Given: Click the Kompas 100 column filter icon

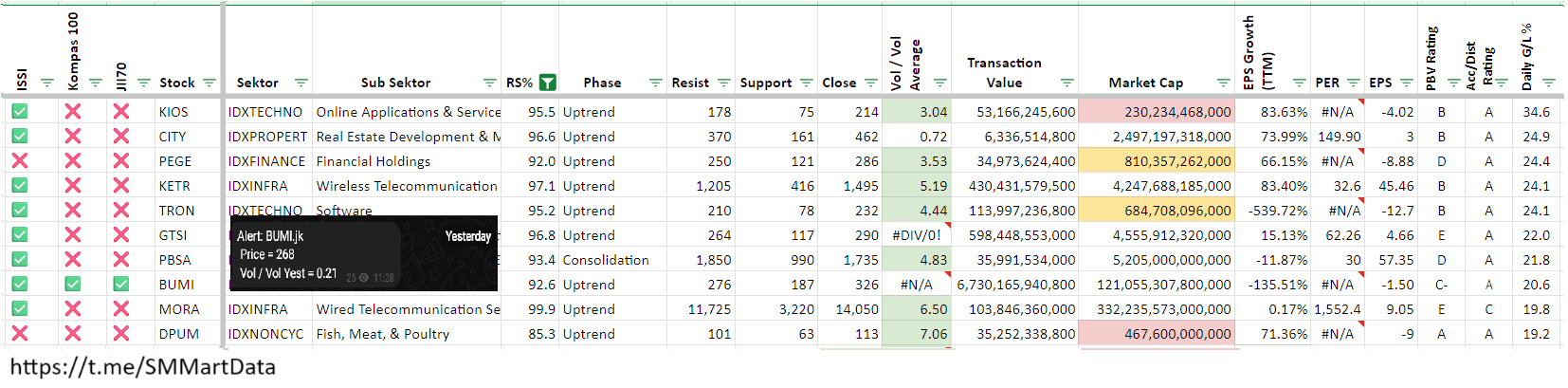Looking at the screenshot, I should pyautogui.click(x=95, y=83).
